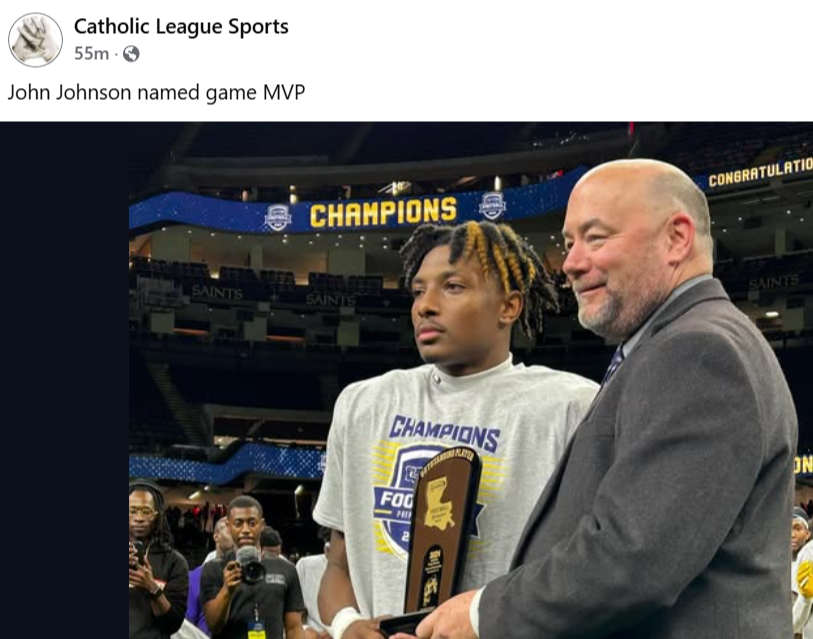
Task: Open the Catholic League Sports page name
Action: (181, 26)
